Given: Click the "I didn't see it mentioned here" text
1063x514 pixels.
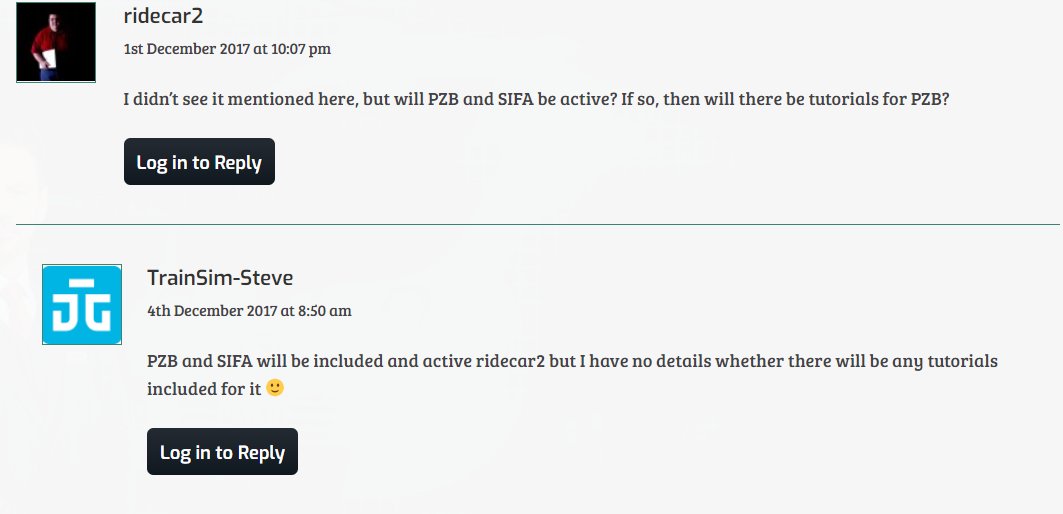Looking at the screenshot, I should pyautogui.click(x=238, y=100).
